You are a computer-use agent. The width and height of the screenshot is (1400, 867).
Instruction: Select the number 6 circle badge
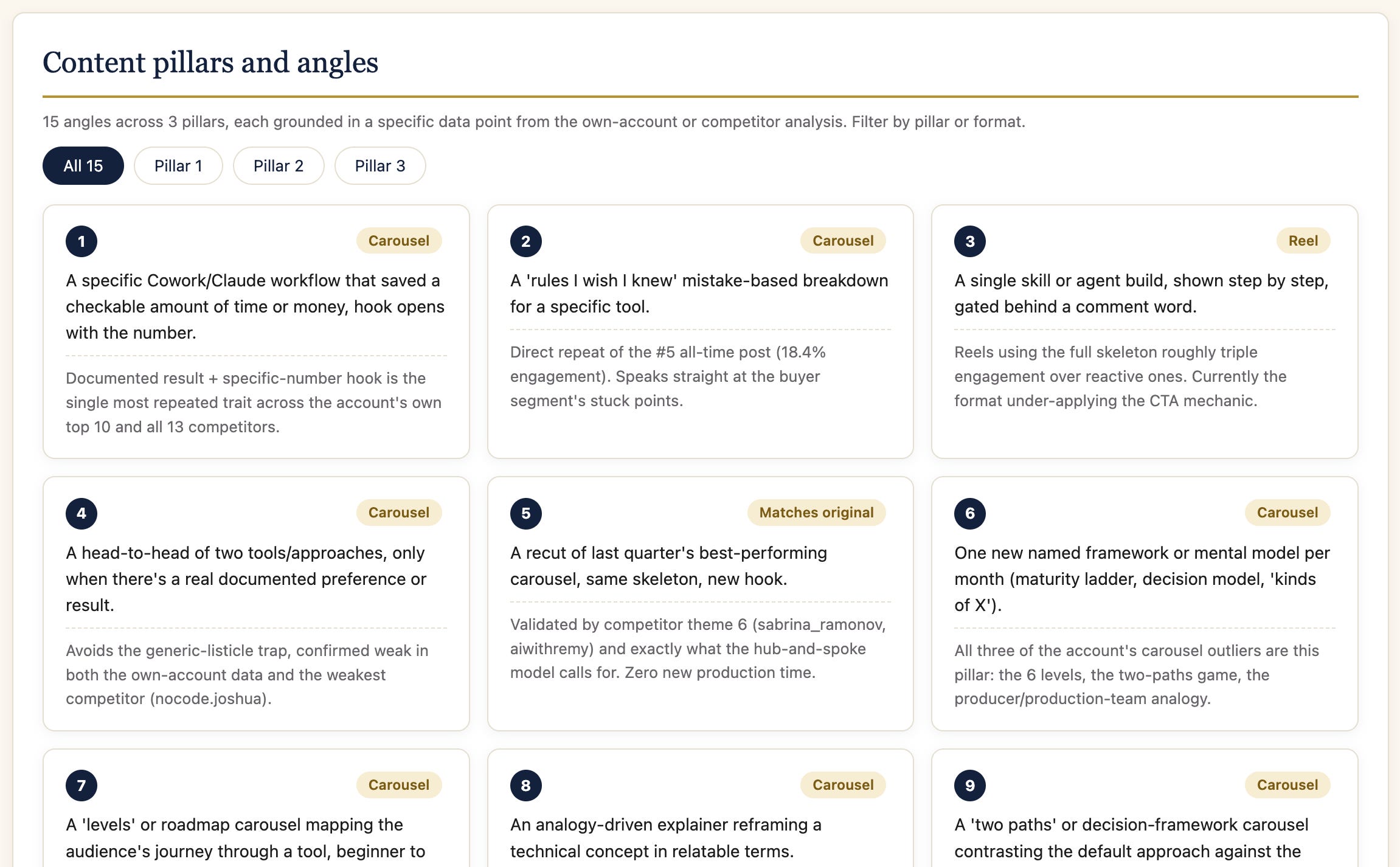(x=970, y=513)
